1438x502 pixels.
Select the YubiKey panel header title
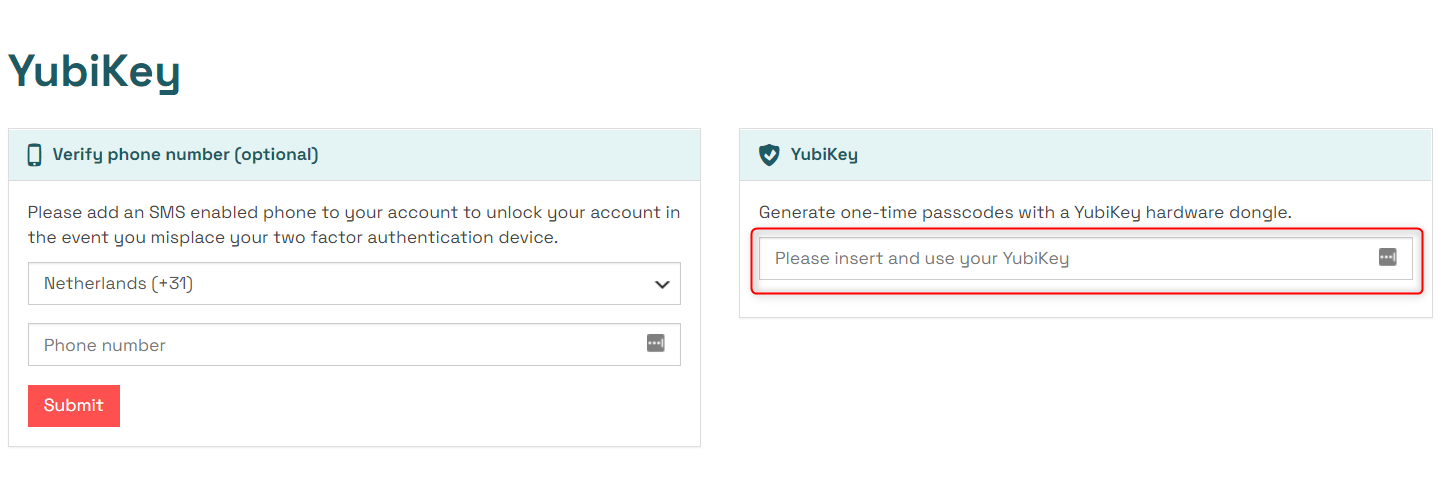[824, 155]
